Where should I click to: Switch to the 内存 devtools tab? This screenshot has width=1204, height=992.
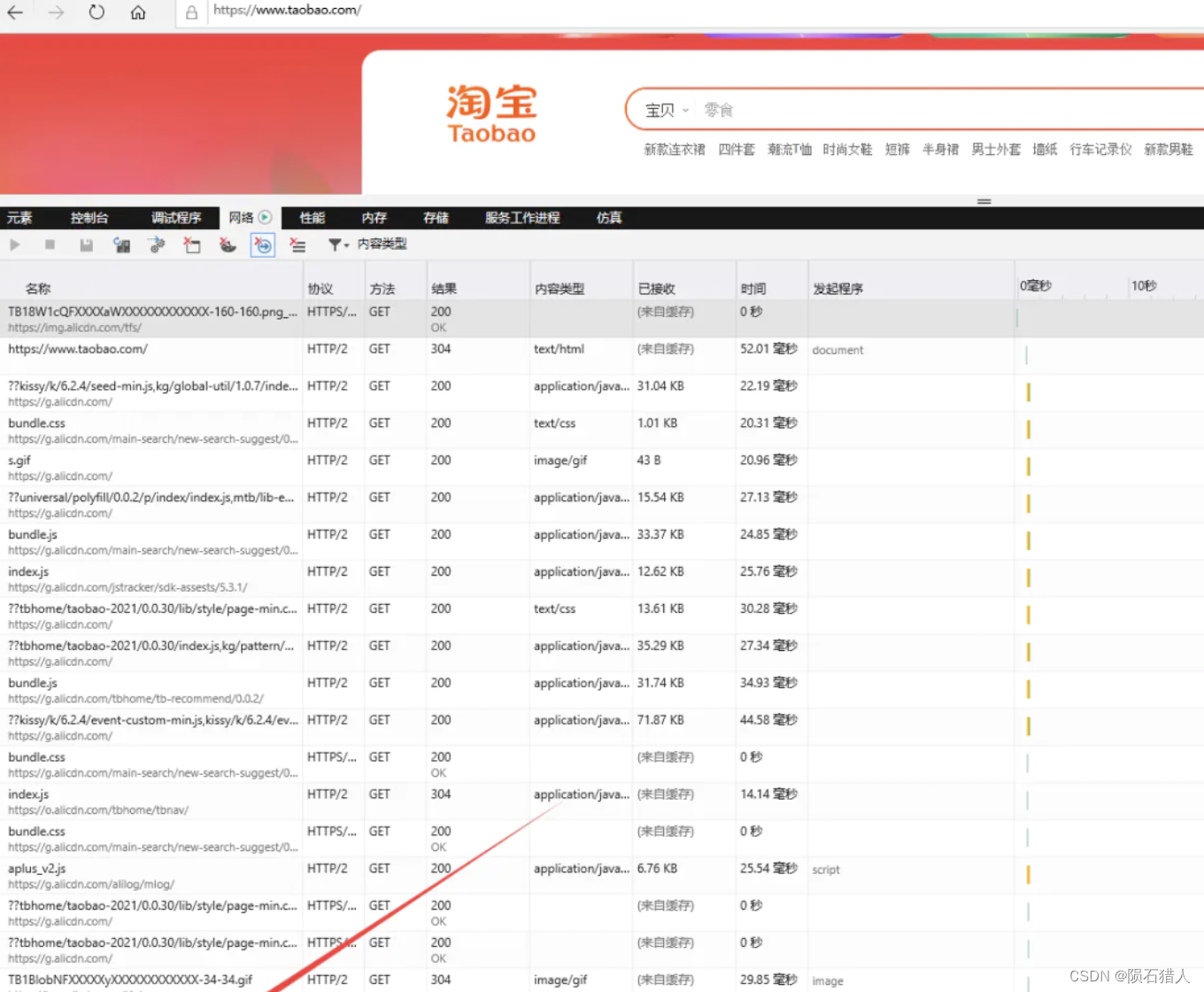374,218
